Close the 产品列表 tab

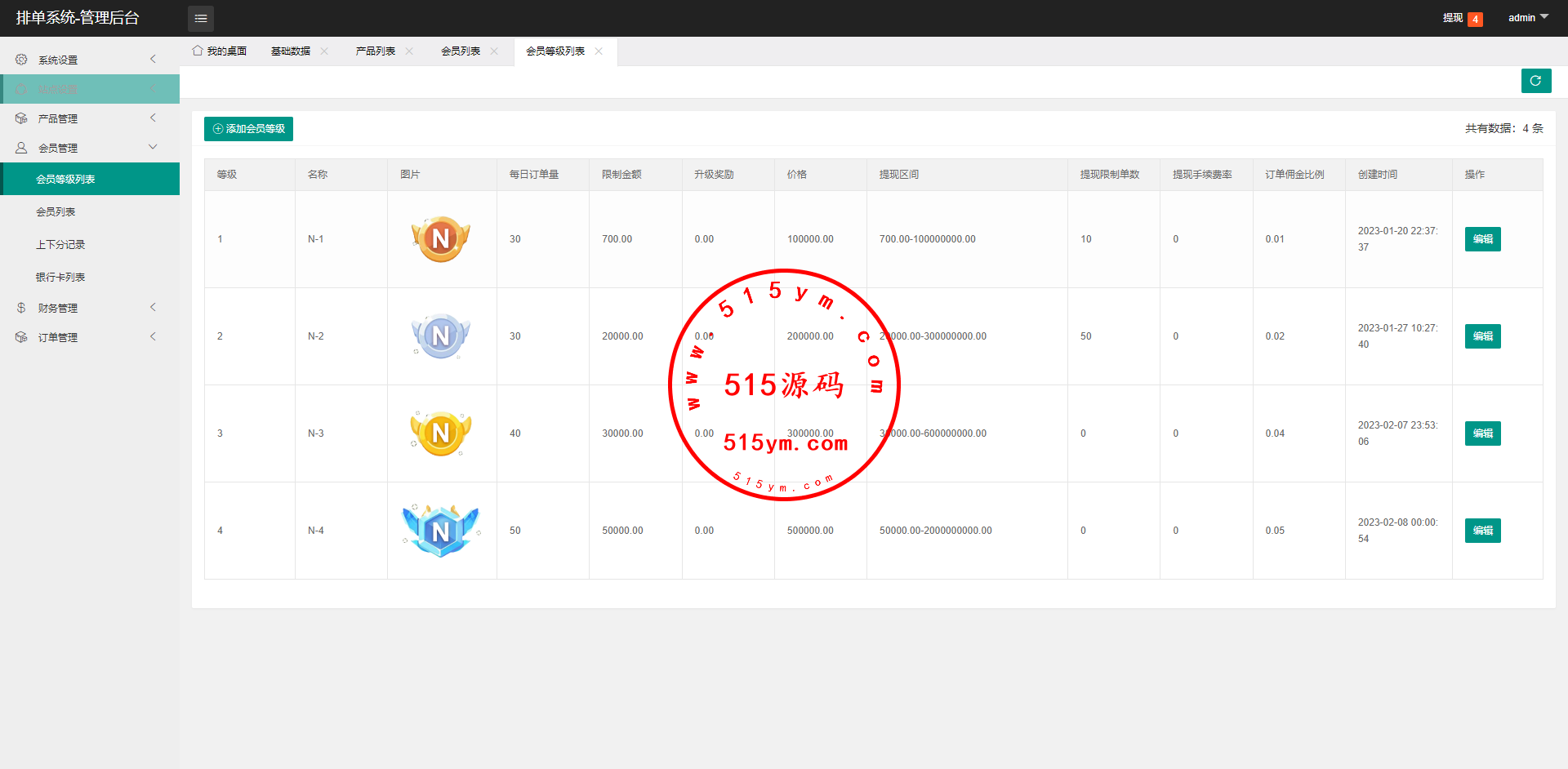409,51
